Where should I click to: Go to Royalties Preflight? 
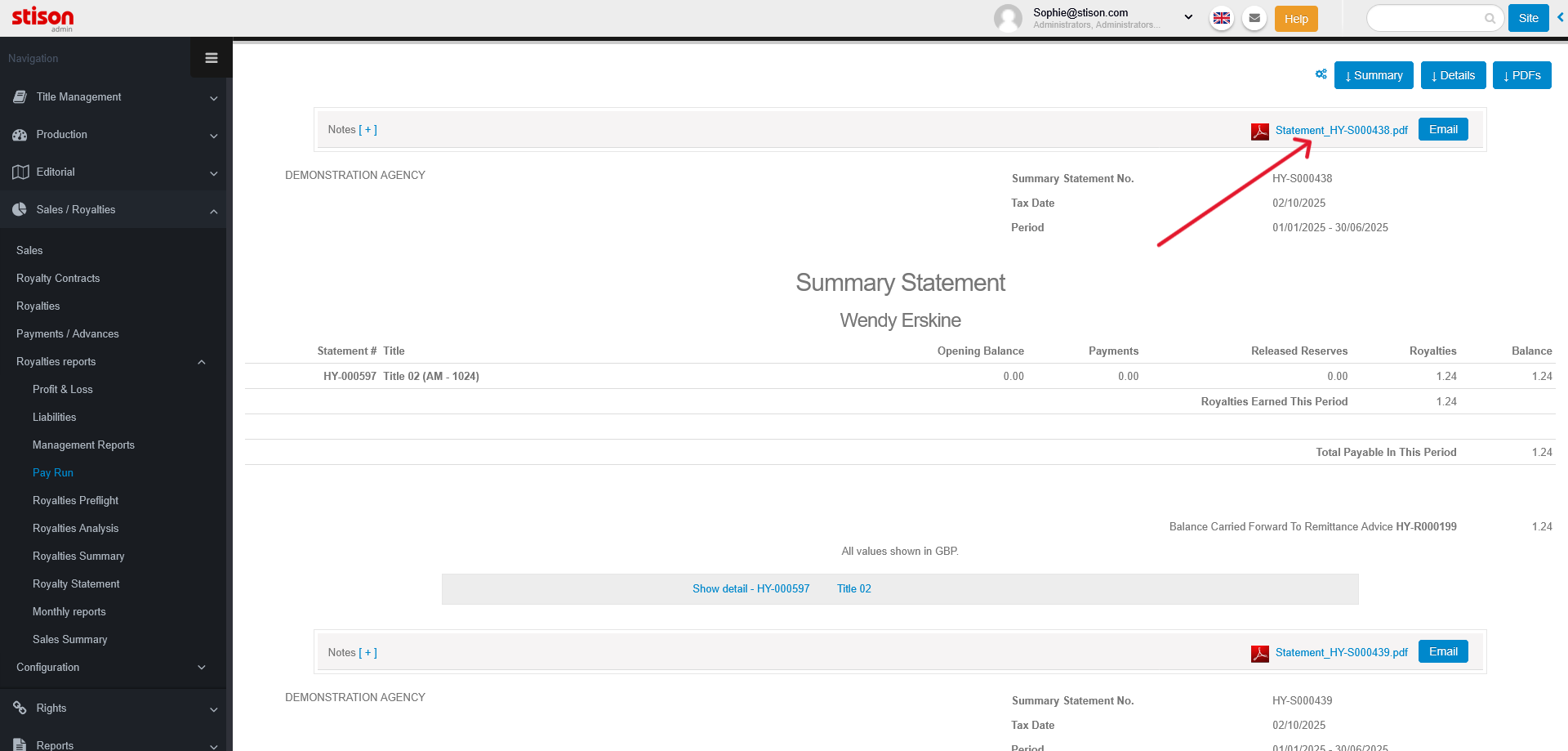pos(75,501)
